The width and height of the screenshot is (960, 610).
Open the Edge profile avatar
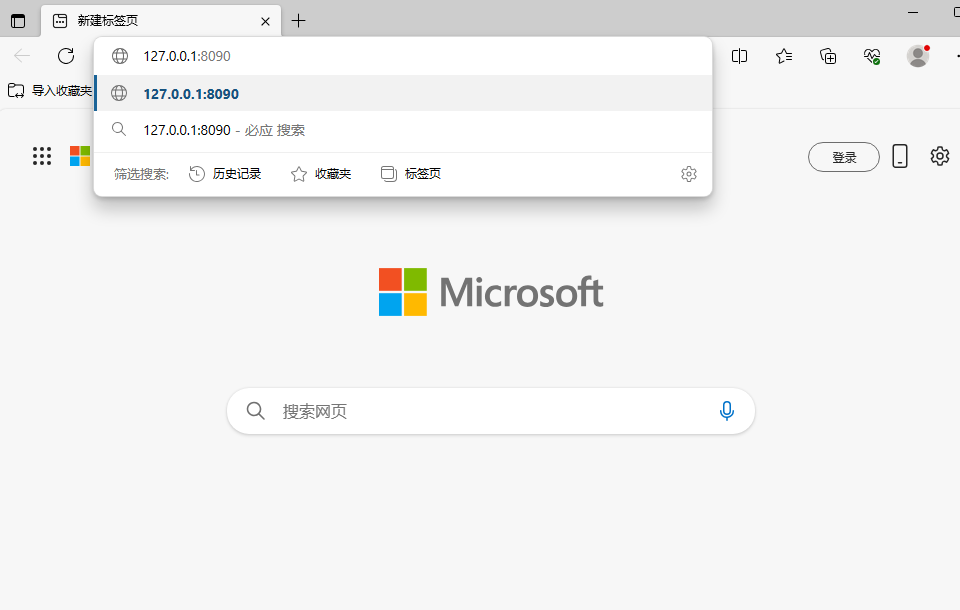coord(918,56)
